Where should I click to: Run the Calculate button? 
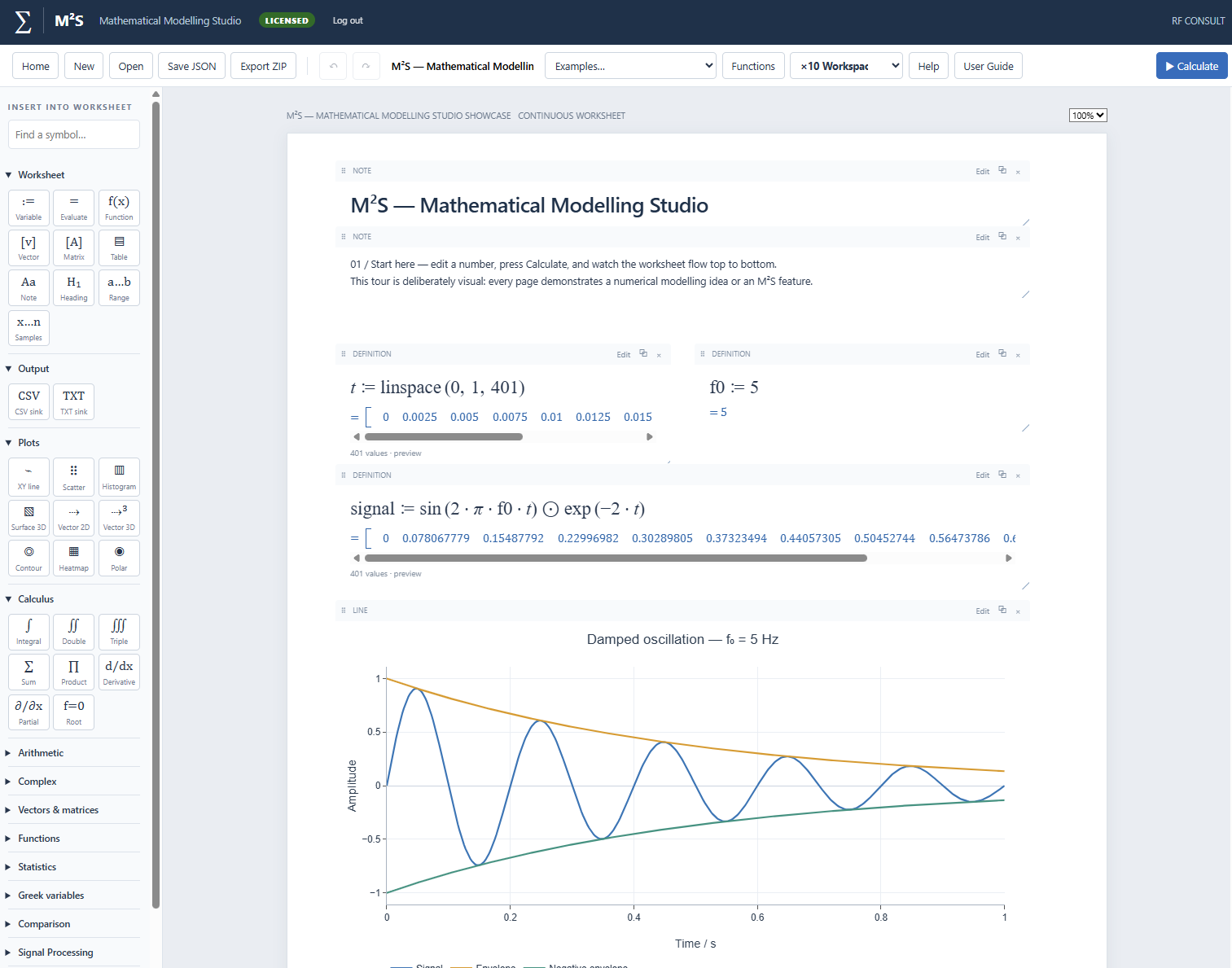point(1191,66)
